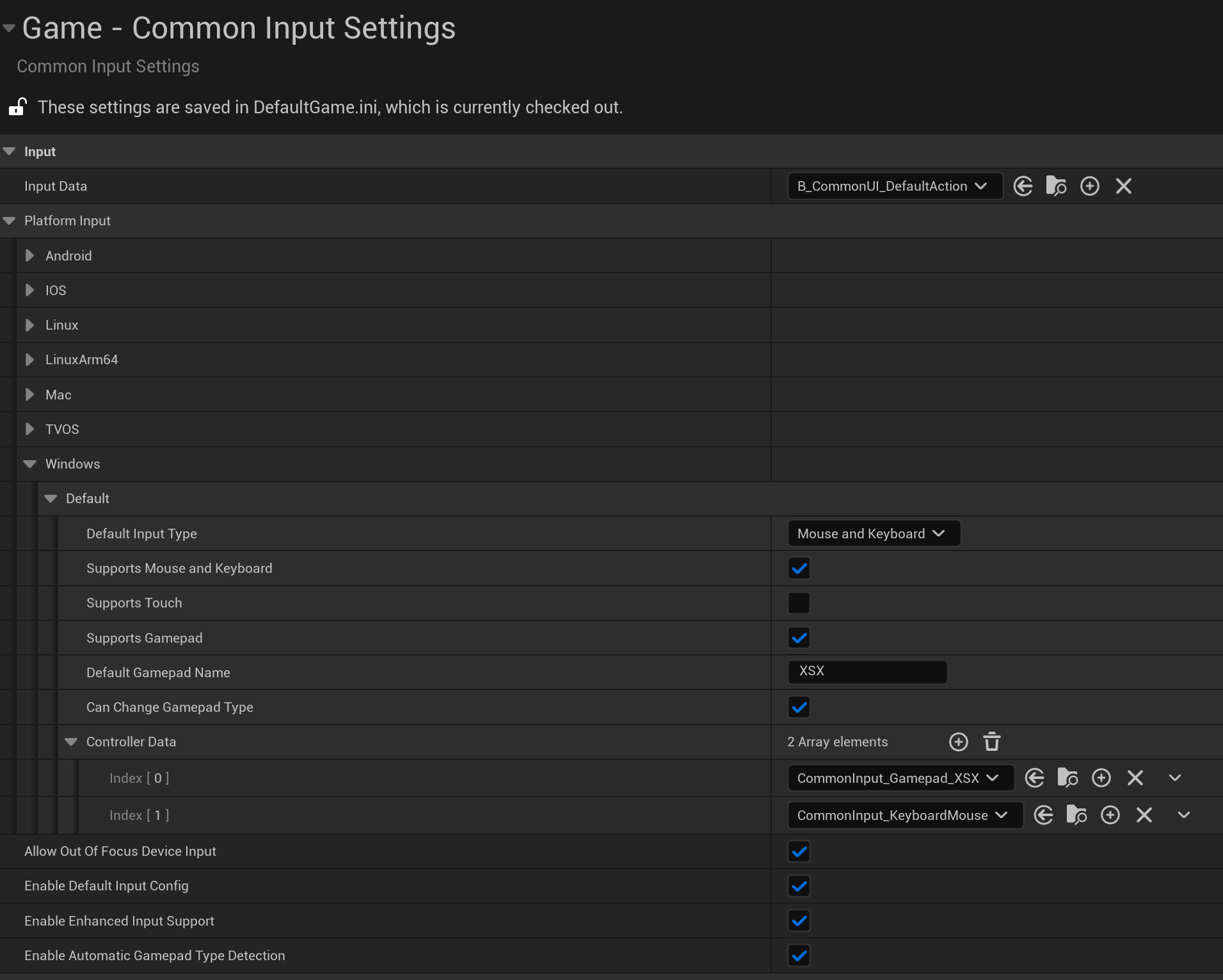Collapse Game - Common Input Settings header
Image resolution: width=1223 pixels, height=980 pixels.
tap(9, 28)
